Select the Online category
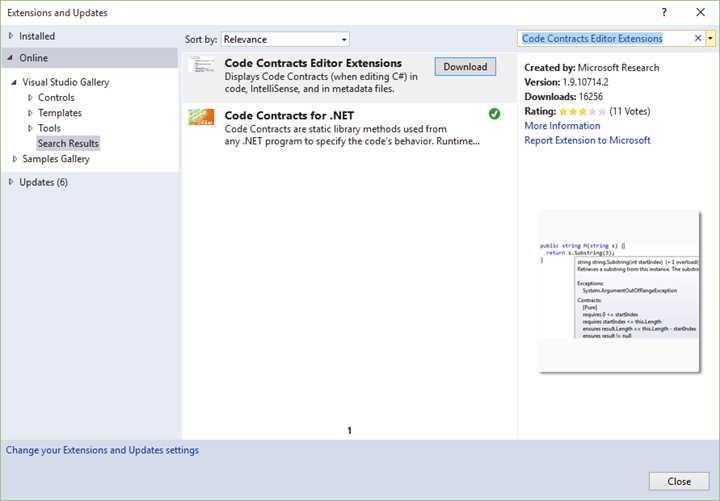This screenshot has width=720, height=501. tap(34, 58)
